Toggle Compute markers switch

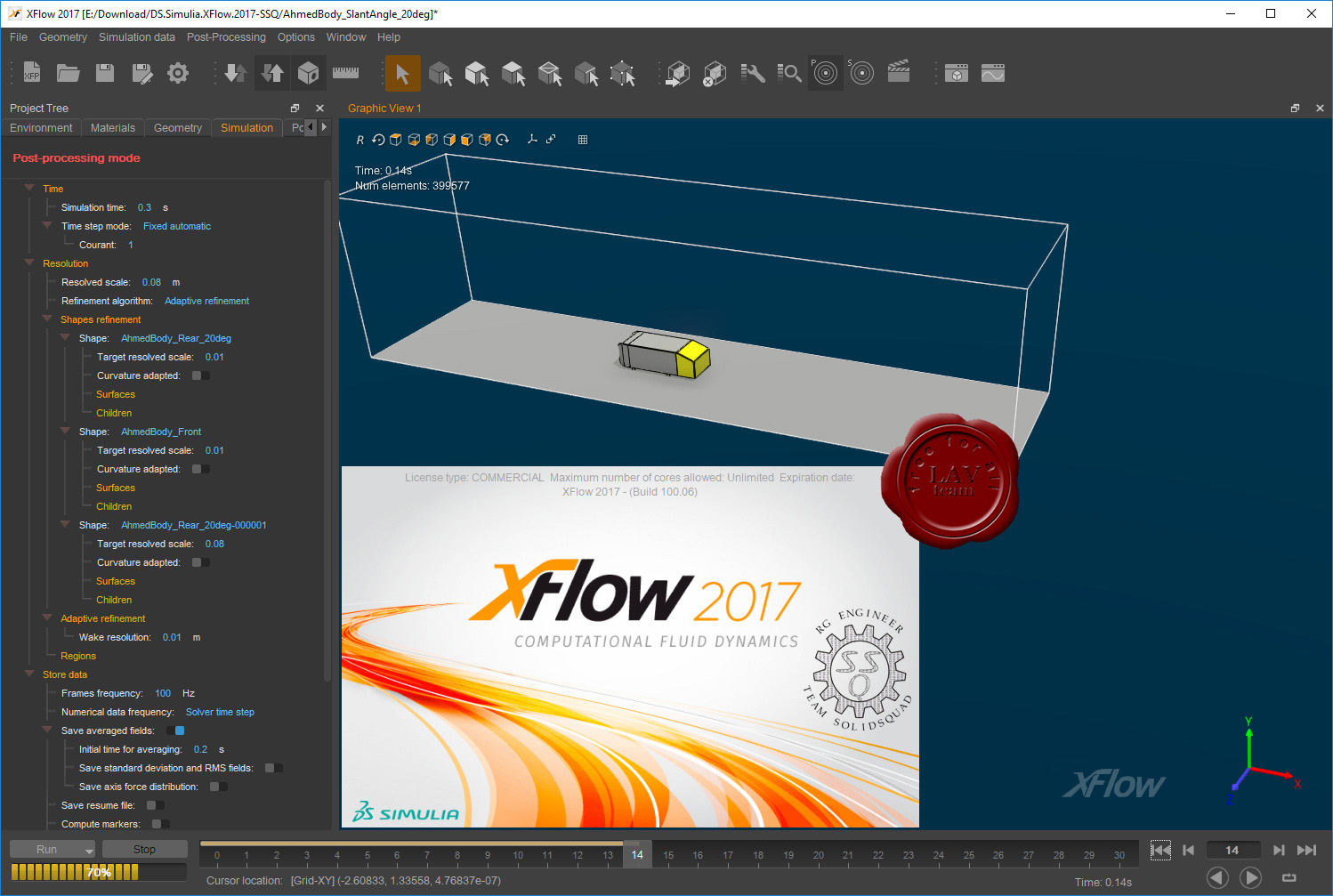pyautogui.click(x=160, y=824)
